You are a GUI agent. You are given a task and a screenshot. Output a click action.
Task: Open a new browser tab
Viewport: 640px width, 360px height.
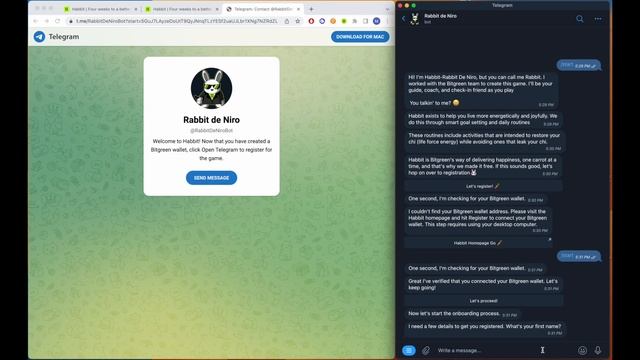[311, 9]
